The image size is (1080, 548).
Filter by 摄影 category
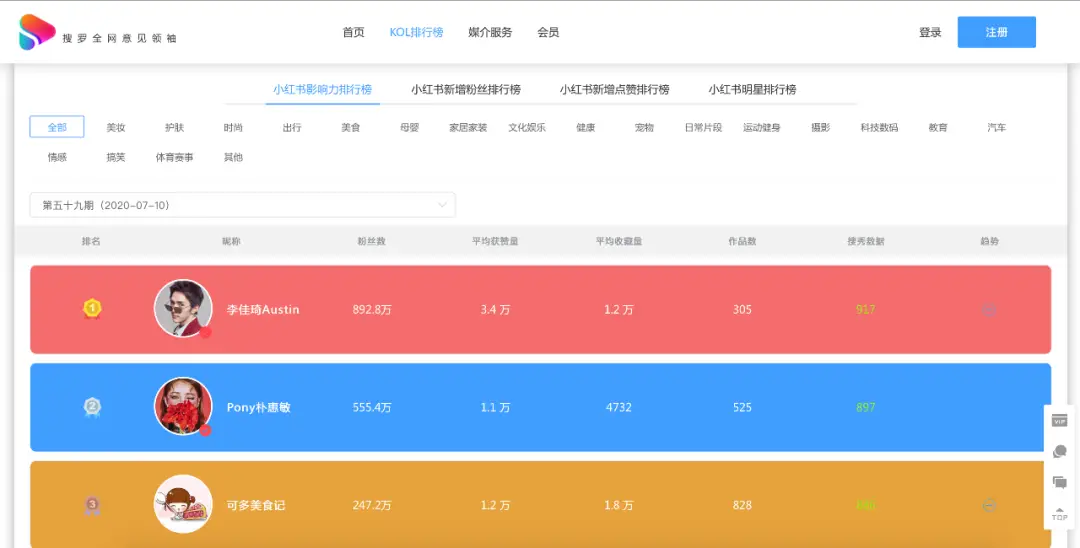[x=820, y=127]
